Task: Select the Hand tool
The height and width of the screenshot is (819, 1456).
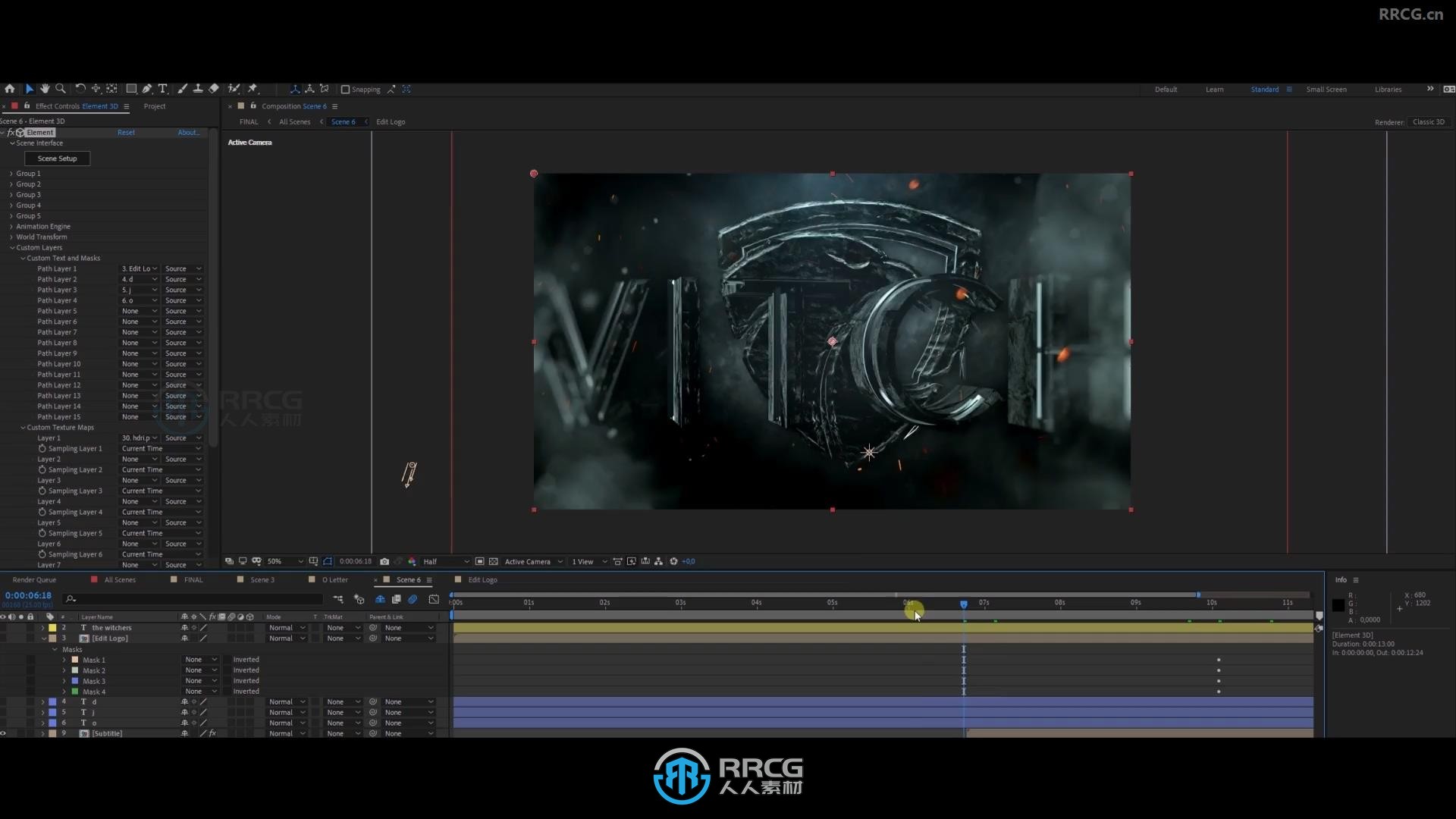Action: (45, 89)
